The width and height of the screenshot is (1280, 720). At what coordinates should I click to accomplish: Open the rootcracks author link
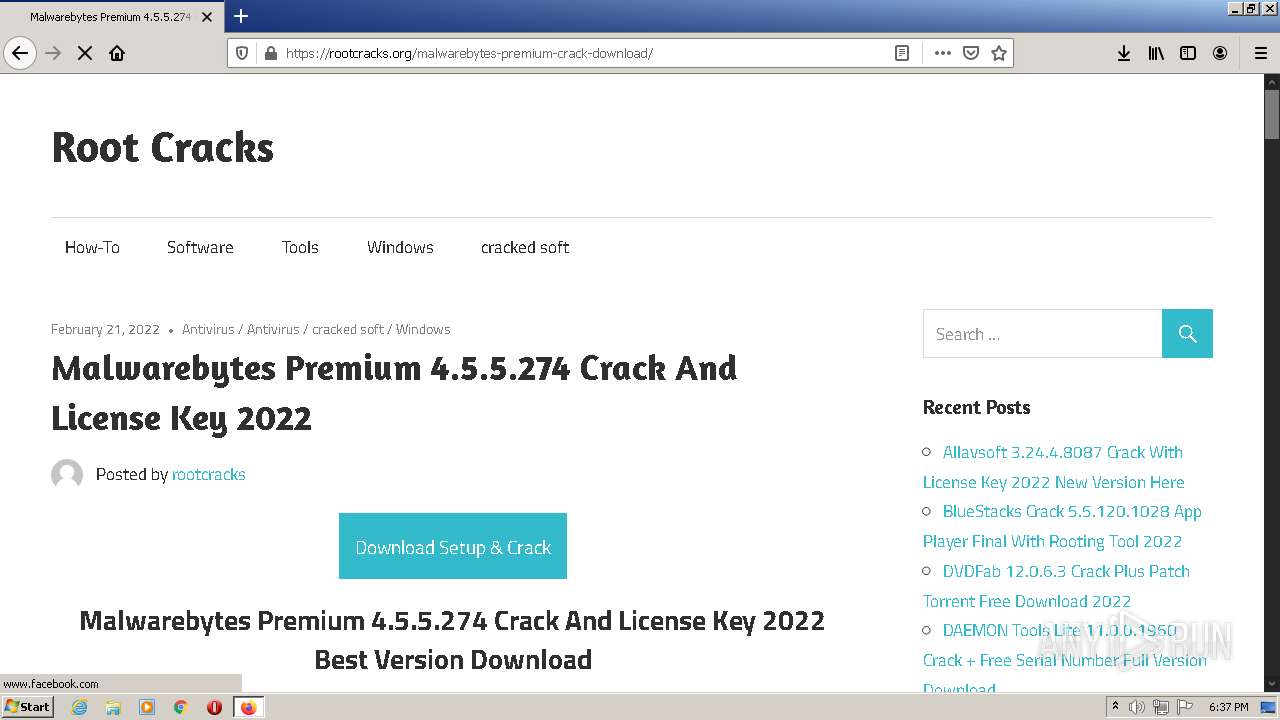pos(208,474)
